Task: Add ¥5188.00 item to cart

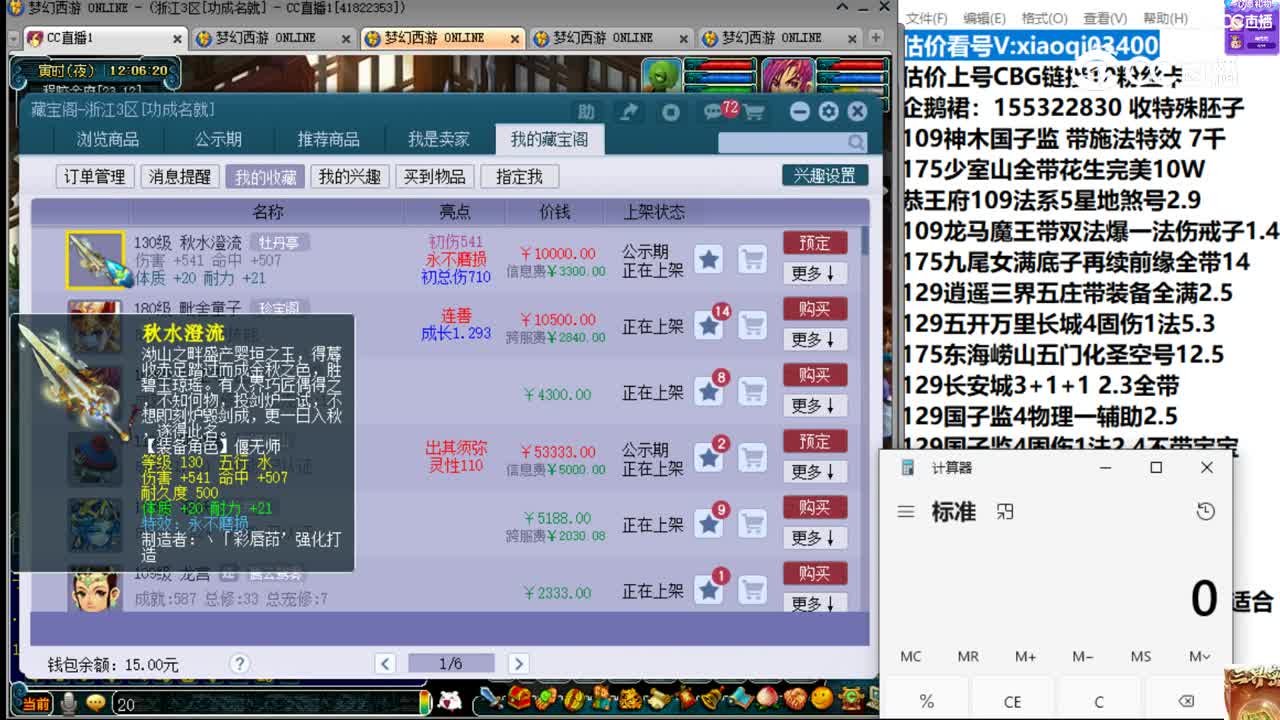Action: click(752, 524)
